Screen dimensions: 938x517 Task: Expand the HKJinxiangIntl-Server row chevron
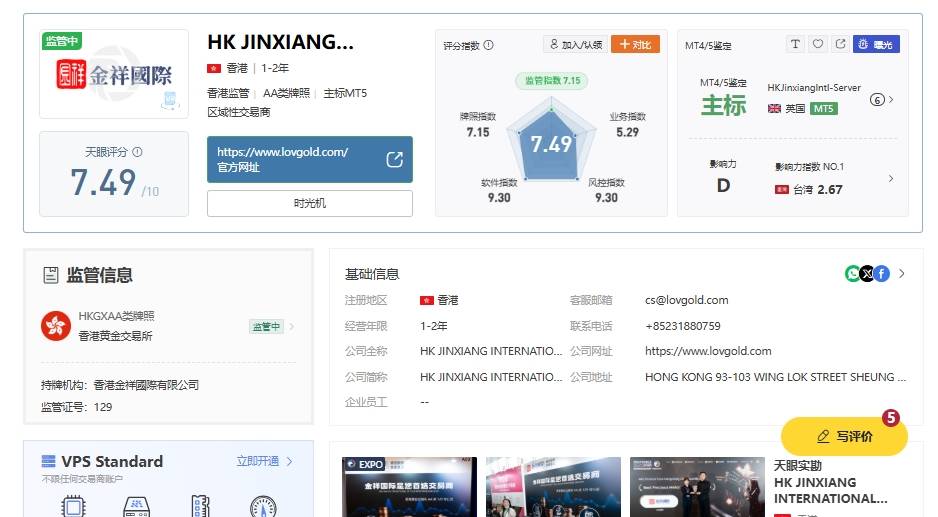pos(891,100)
